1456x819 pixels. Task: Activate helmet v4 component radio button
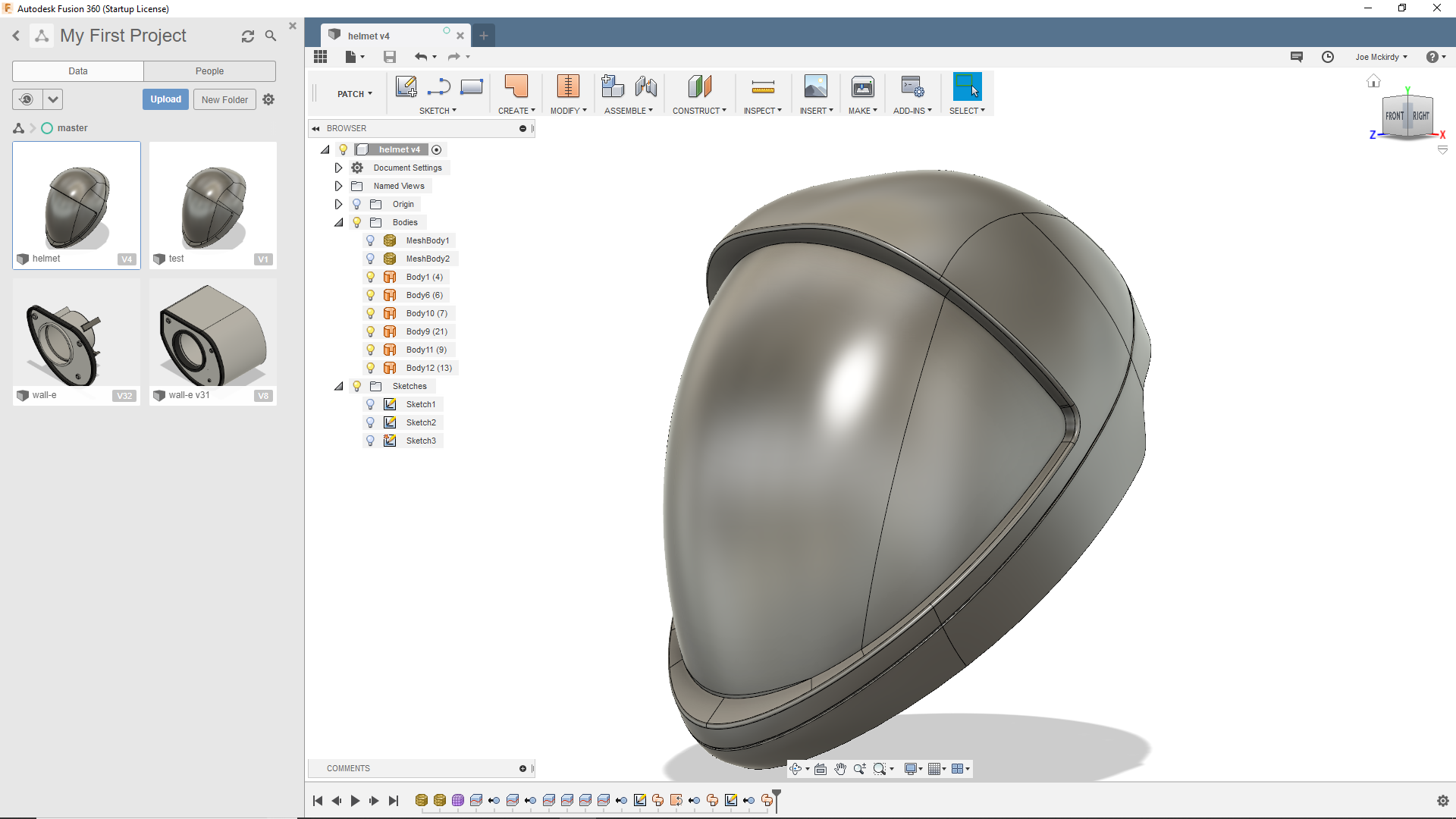[437, 150]
